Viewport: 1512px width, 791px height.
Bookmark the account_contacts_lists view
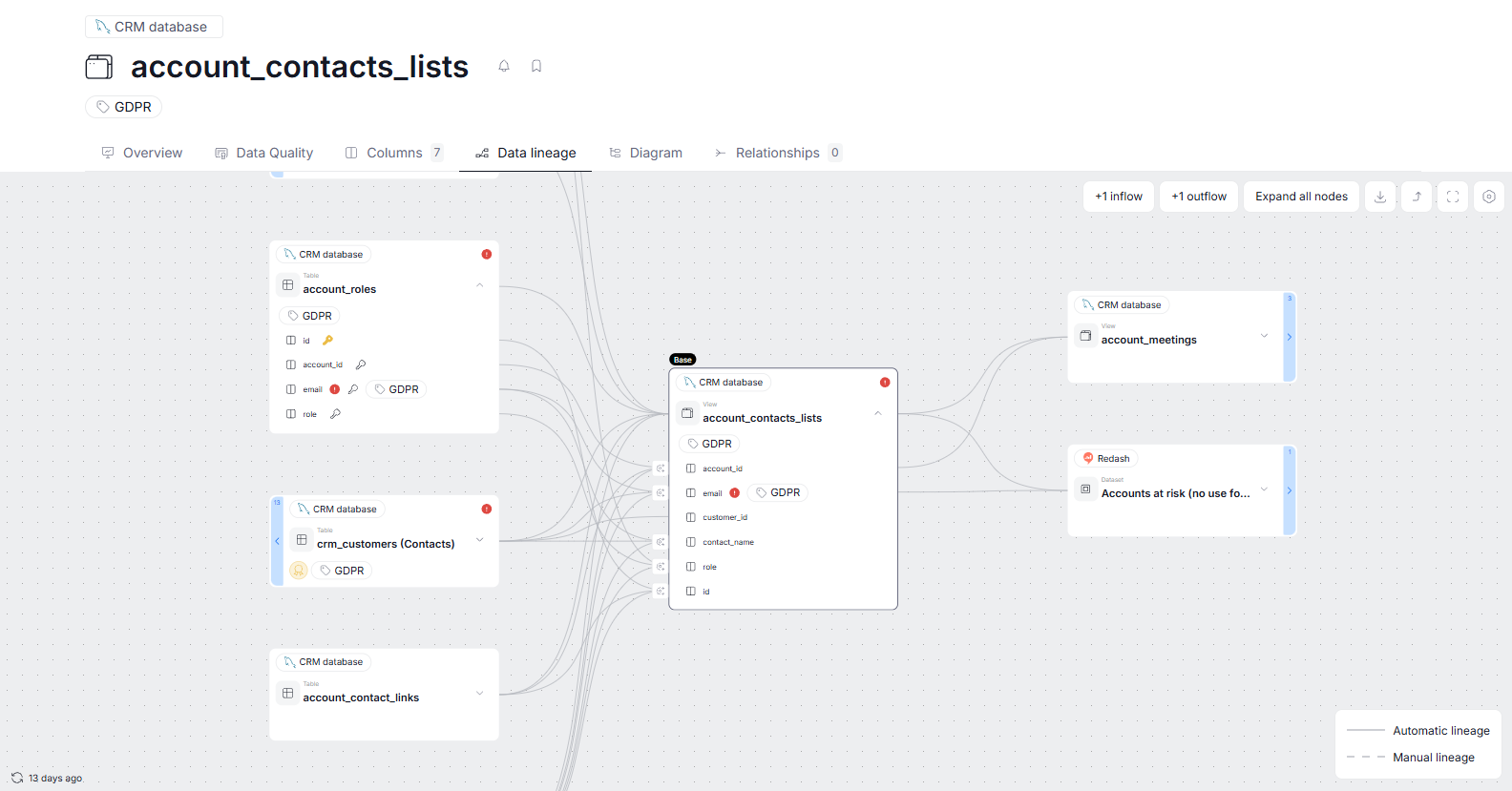(536, 66)
